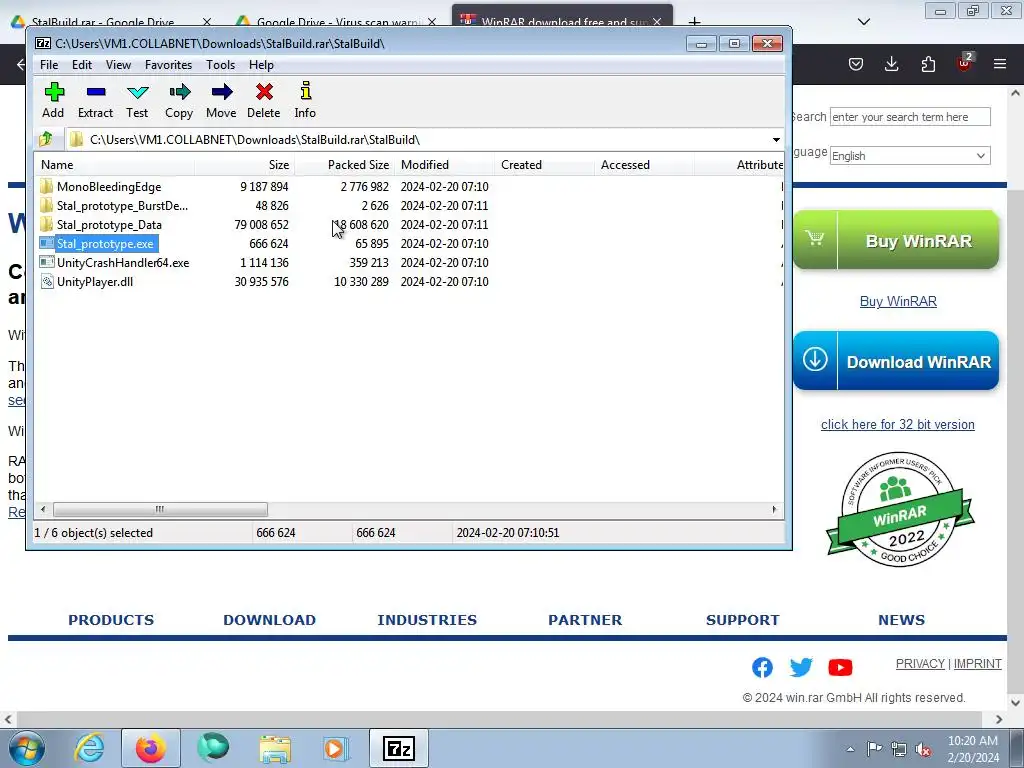Open Firefox downloads arrow icon

click(891, 64)
